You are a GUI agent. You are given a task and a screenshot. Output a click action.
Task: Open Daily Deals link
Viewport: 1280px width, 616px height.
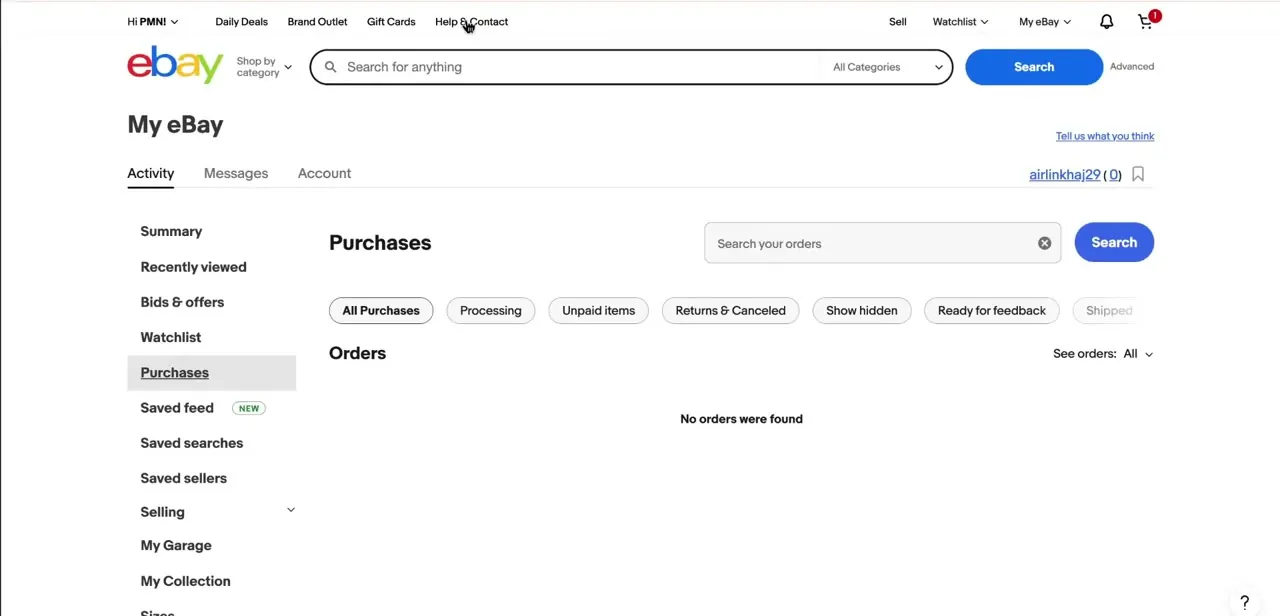point(241,21)
